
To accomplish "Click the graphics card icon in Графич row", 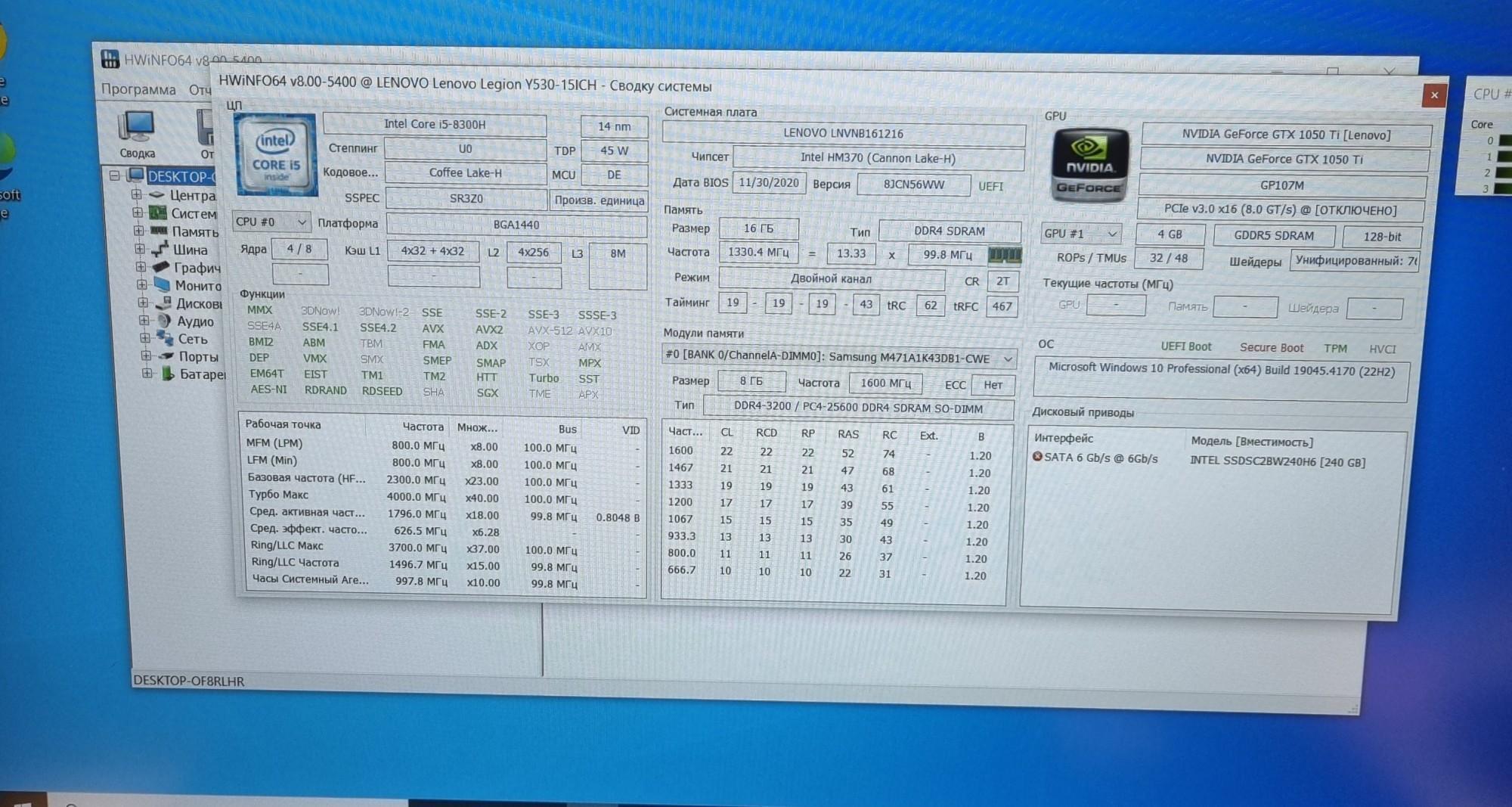I will (x=160, y=267).
